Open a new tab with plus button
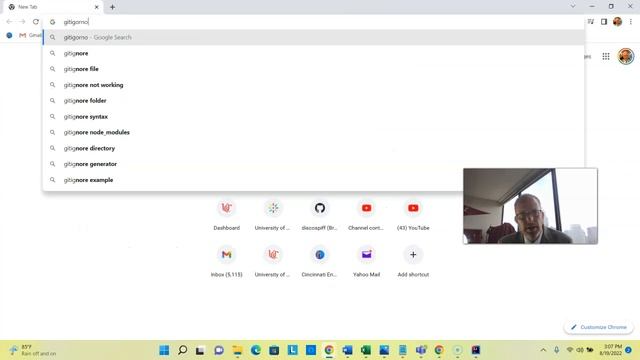Viewport: 640px width, 360px height. point(112,7)
